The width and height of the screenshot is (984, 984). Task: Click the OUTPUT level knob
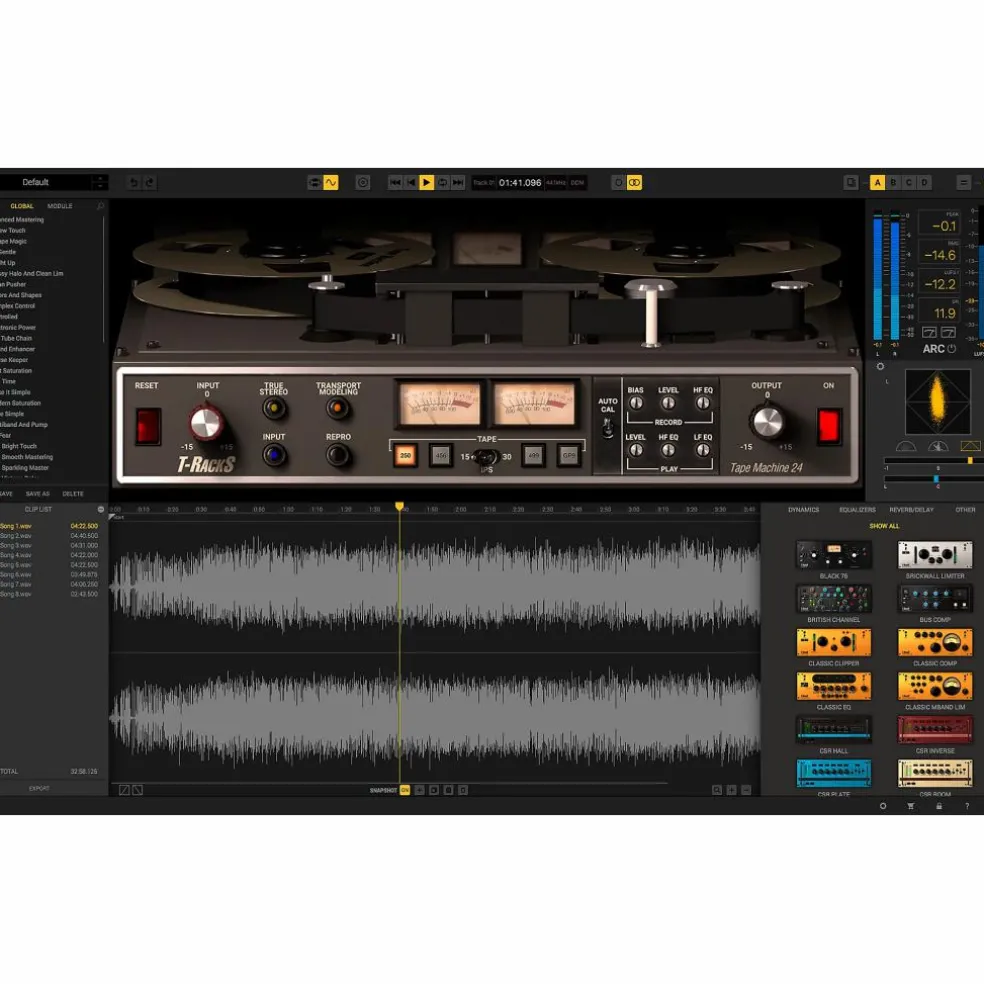coord(767,422)
